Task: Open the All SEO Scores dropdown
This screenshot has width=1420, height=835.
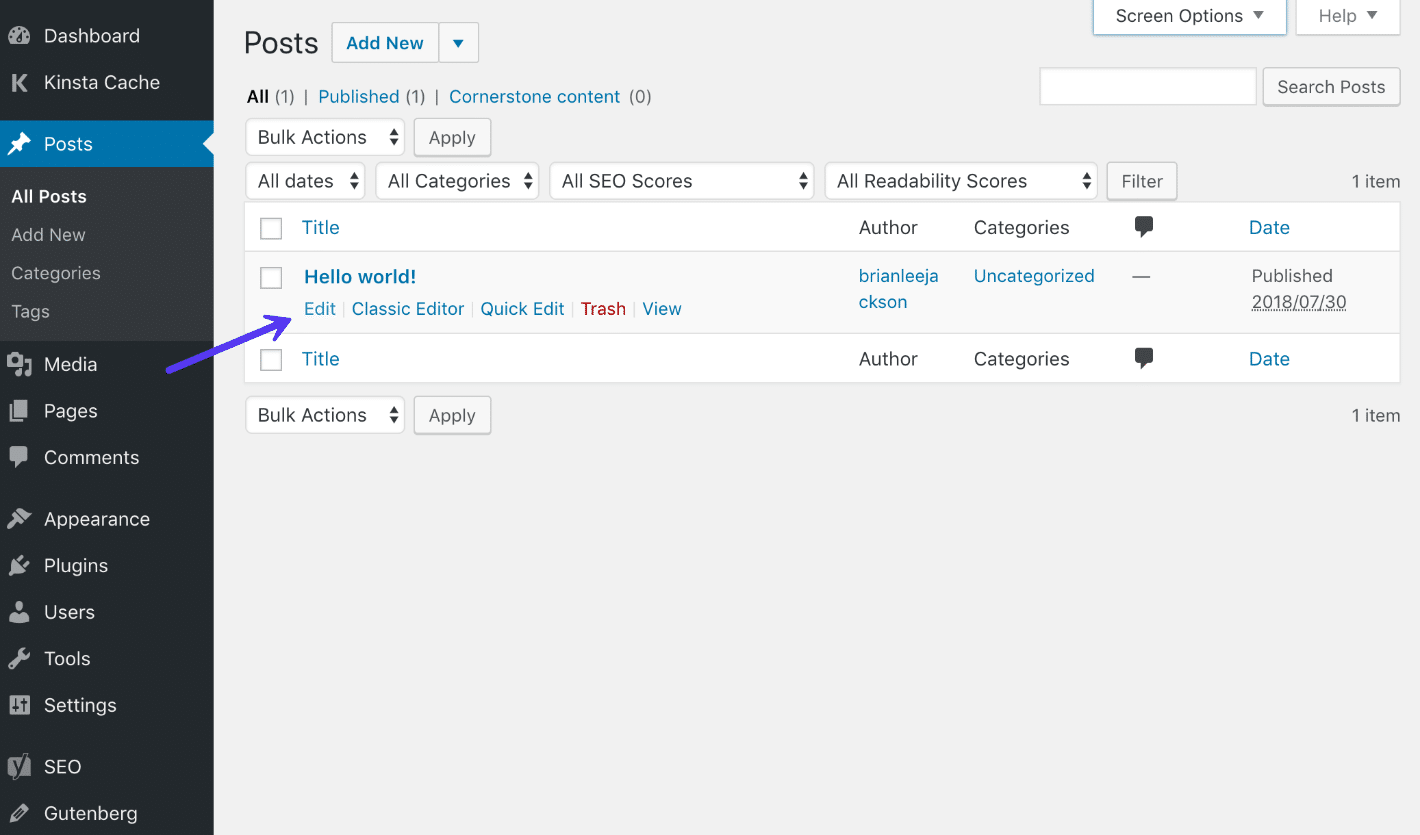Action: 682,181
